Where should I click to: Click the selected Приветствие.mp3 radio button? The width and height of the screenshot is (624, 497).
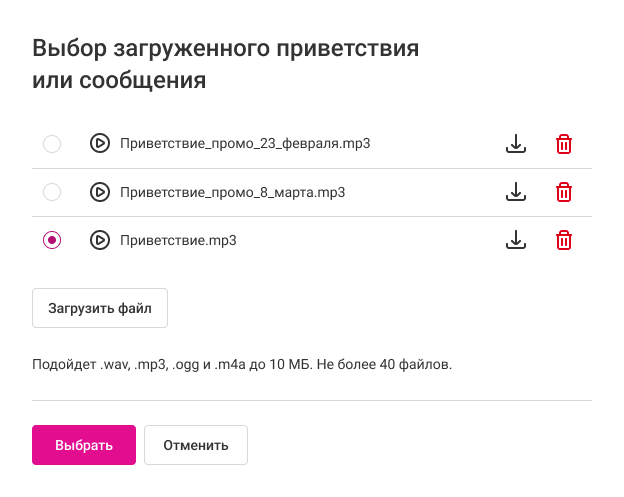coord(52,240)
